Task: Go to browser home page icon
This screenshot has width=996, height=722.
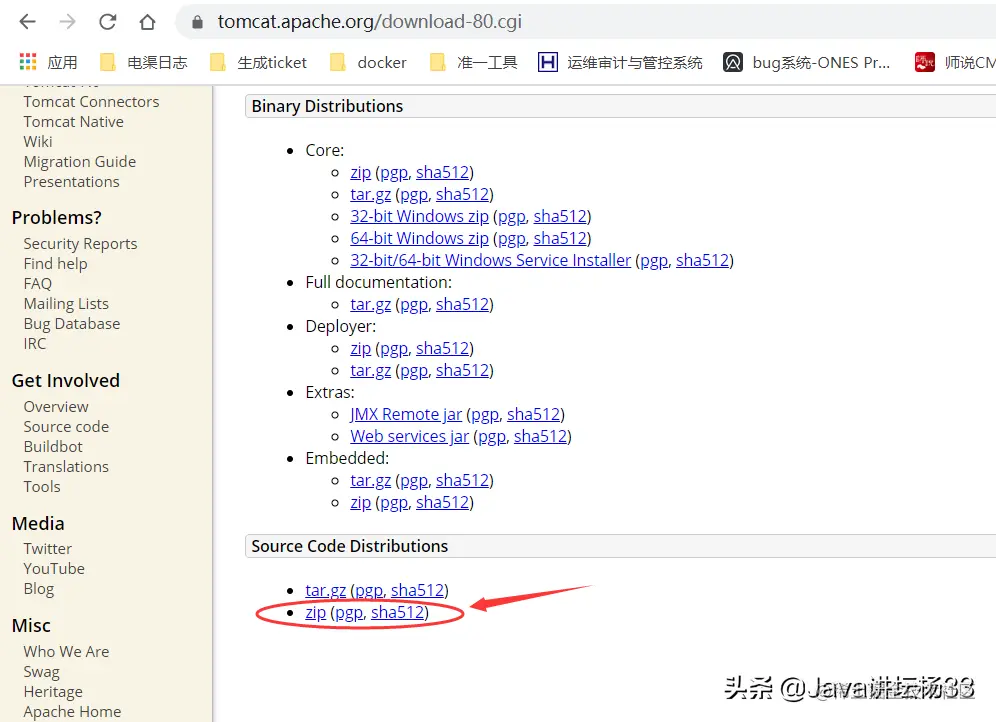Action: (147, 22)
